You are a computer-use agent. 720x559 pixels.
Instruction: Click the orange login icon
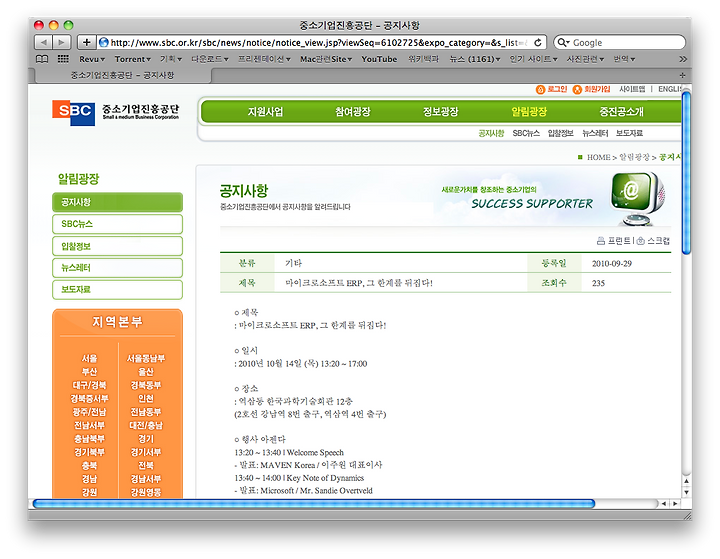coord(540,90)
